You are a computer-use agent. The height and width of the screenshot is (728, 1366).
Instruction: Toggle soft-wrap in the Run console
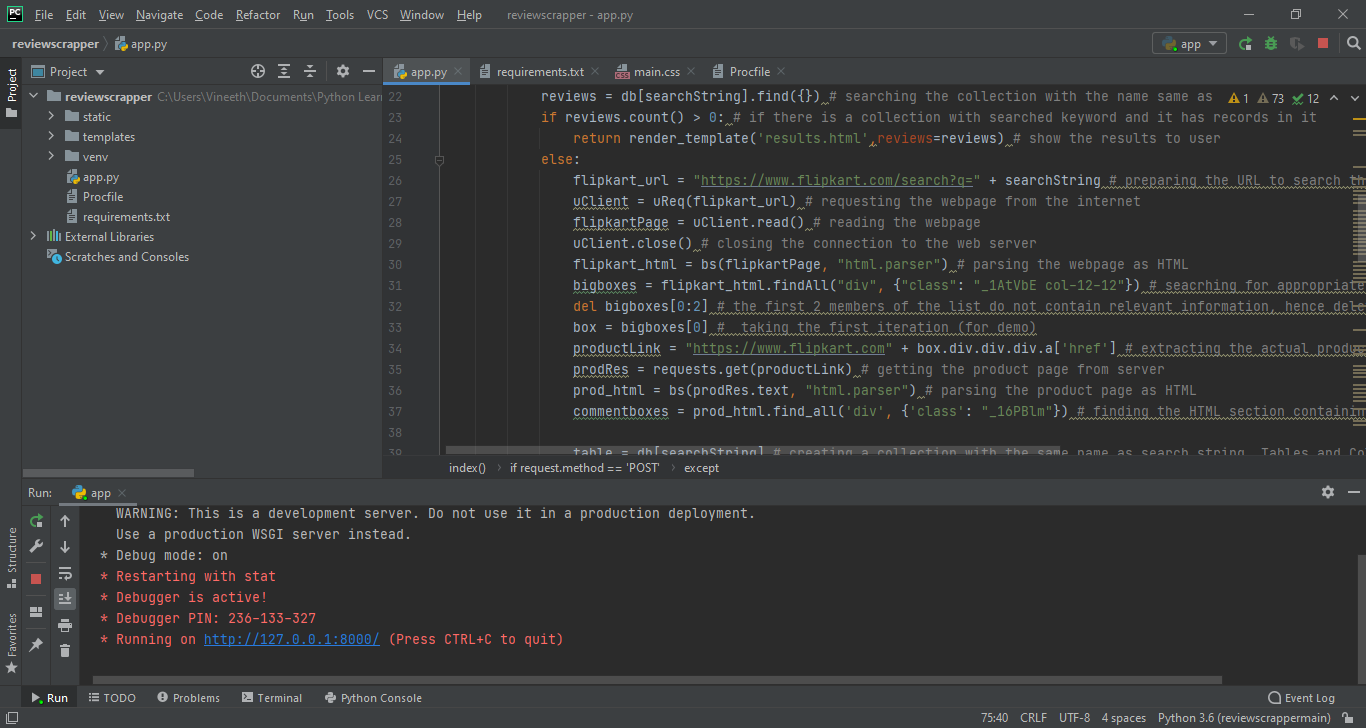(65, 573)
